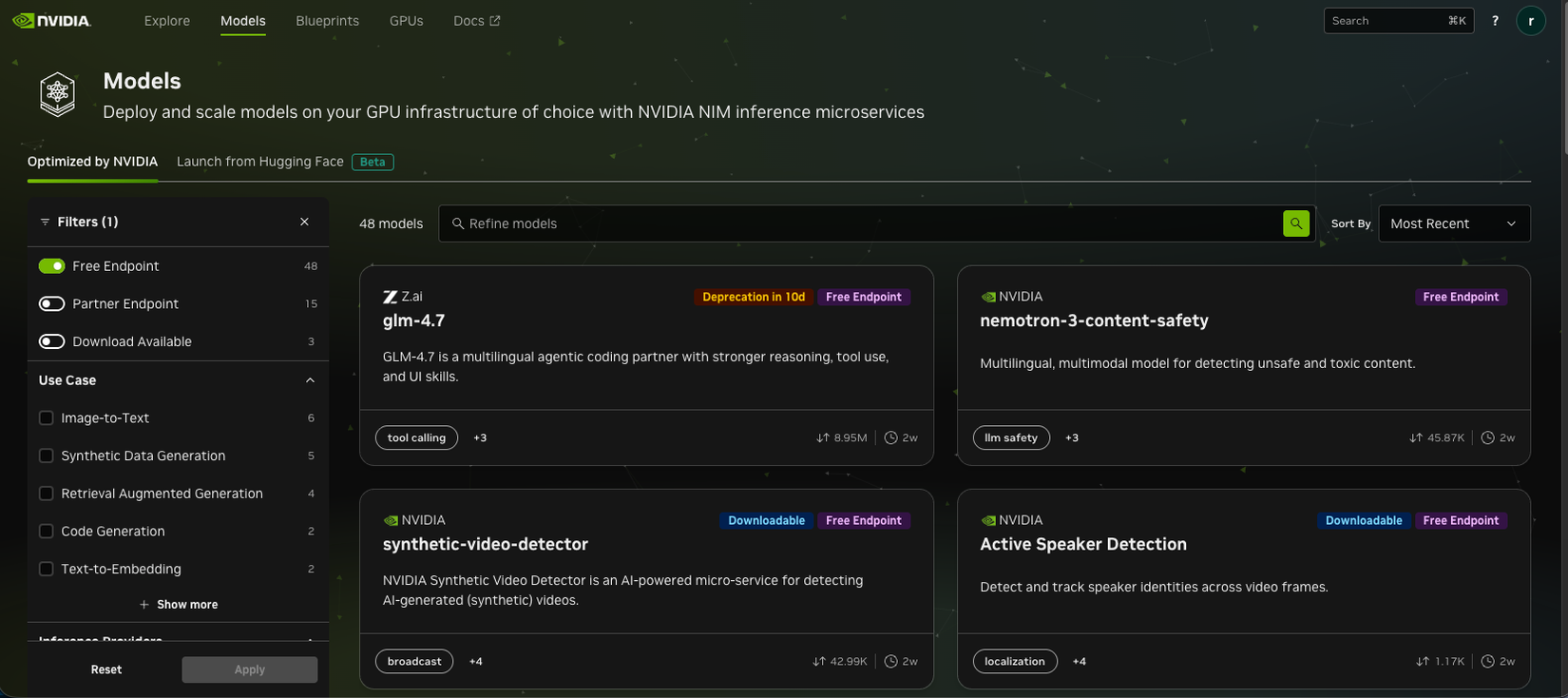
Task: Click the 45.87K requests icon on nemotron card
Action: point(1416,437)
